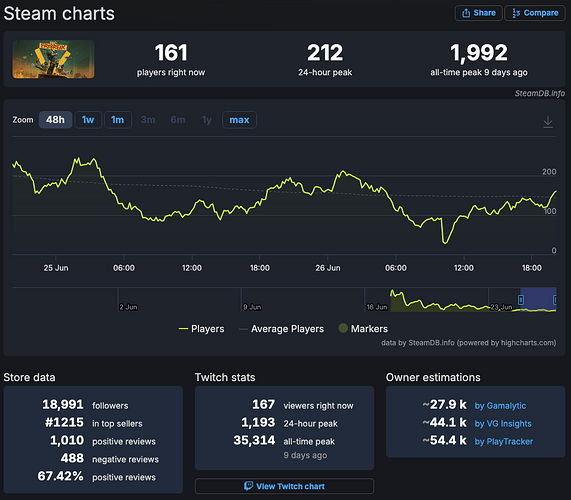Click the ~27.9 k owner estimate

(444, 405)
